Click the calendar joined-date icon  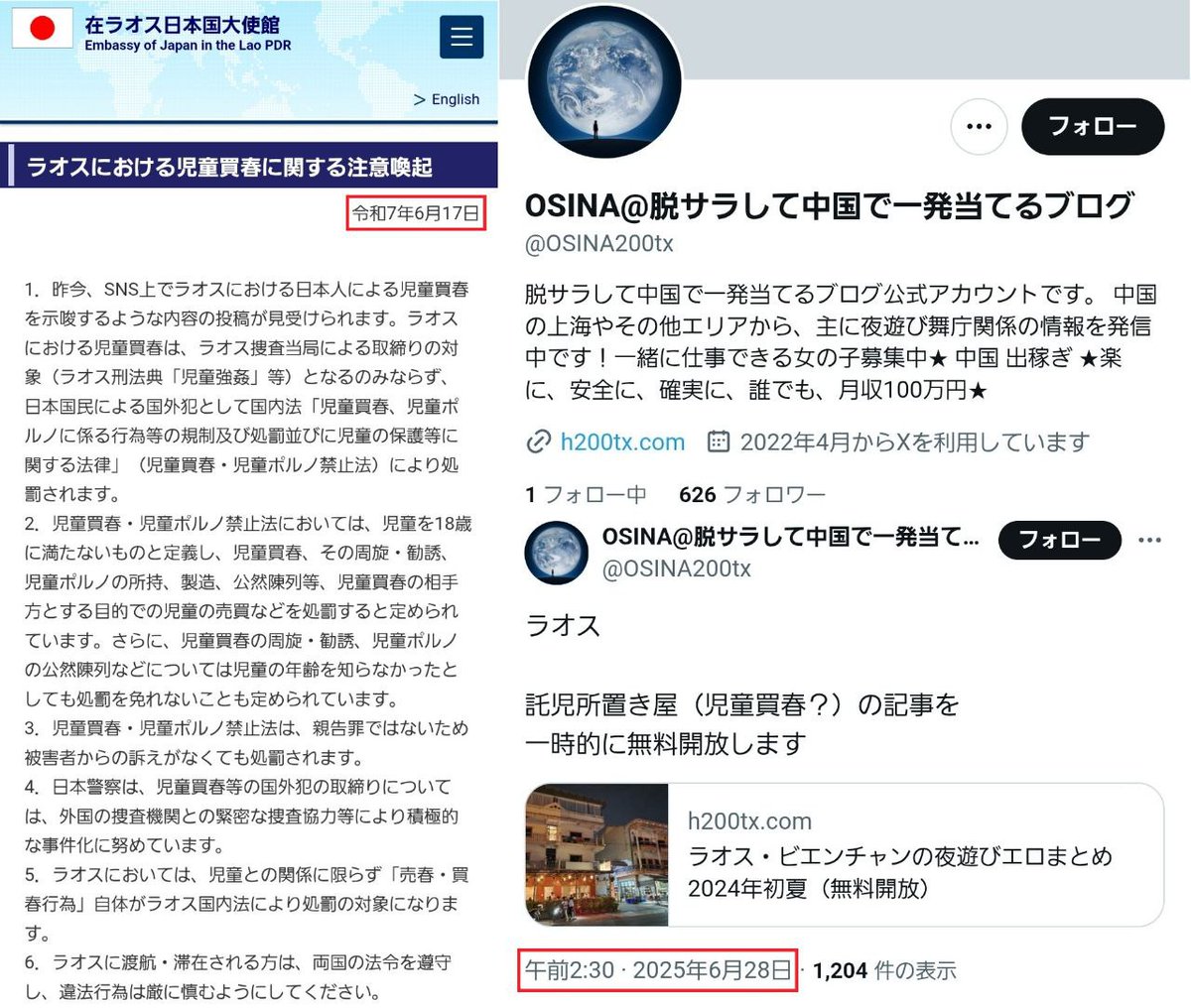pos(719,441)
